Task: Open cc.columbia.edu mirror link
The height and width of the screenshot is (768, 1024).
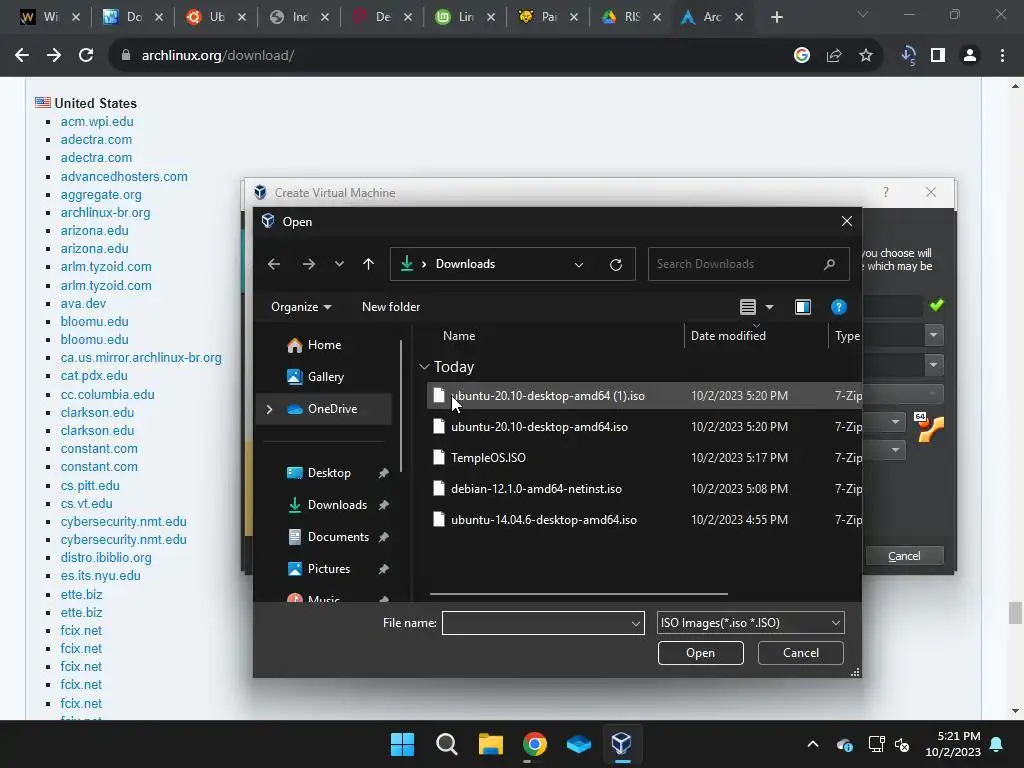Action: click(108, 394)
